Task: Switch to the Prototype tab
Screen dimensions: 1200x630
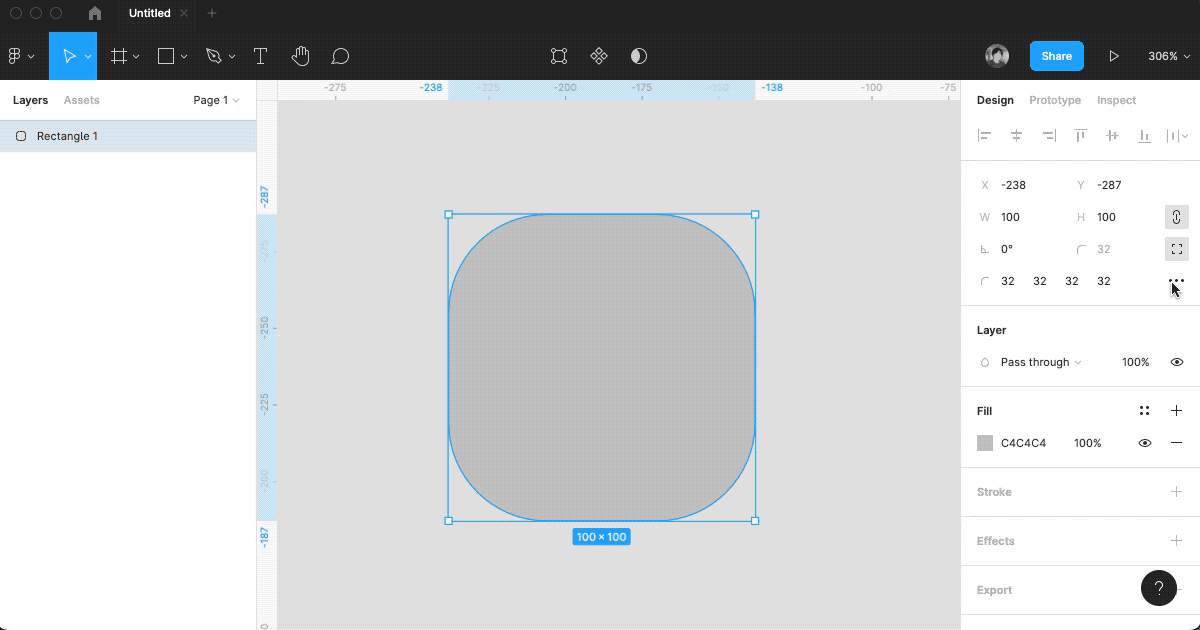Action: pyautogui.click(x=1053, y=100)
